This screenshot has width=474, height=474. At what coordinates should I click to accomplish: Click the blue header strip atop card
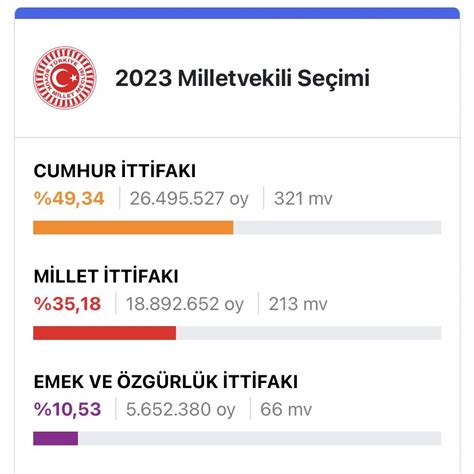click(237, 13)
